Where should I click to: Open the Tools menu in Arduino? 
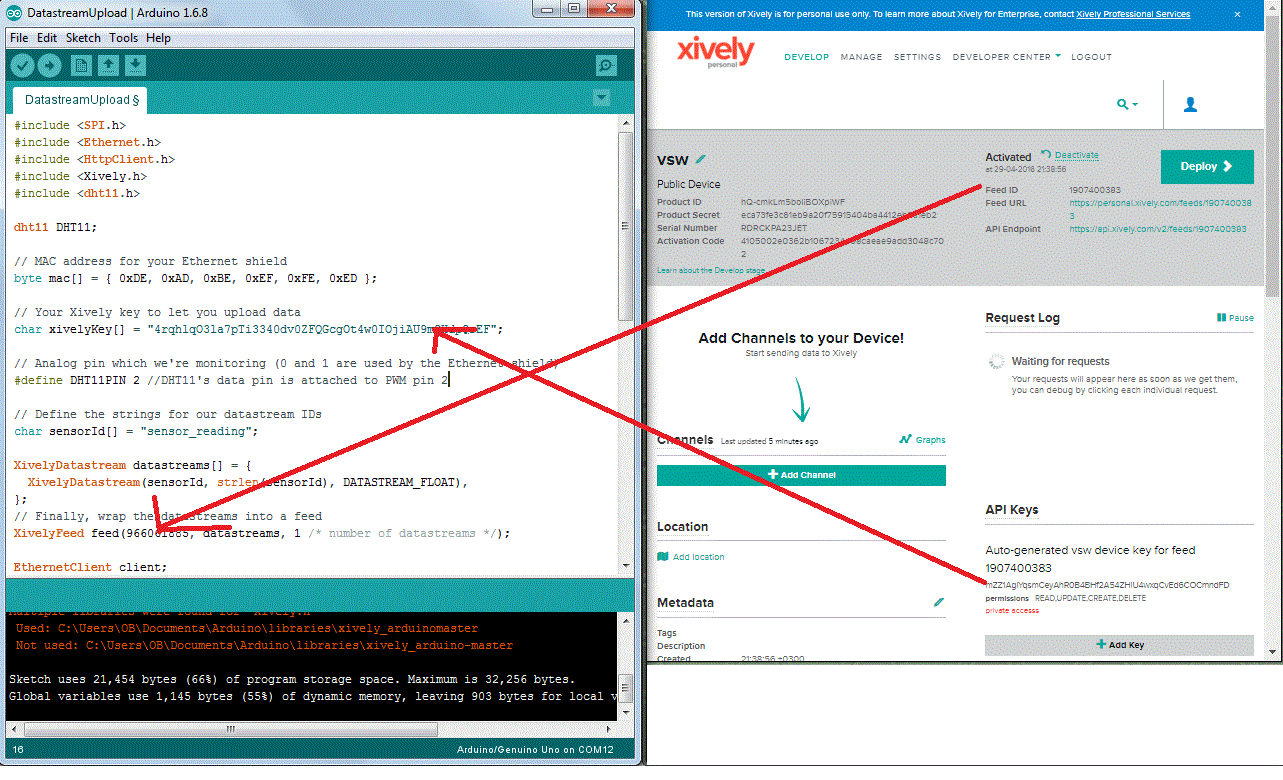[x=123, y=38]
